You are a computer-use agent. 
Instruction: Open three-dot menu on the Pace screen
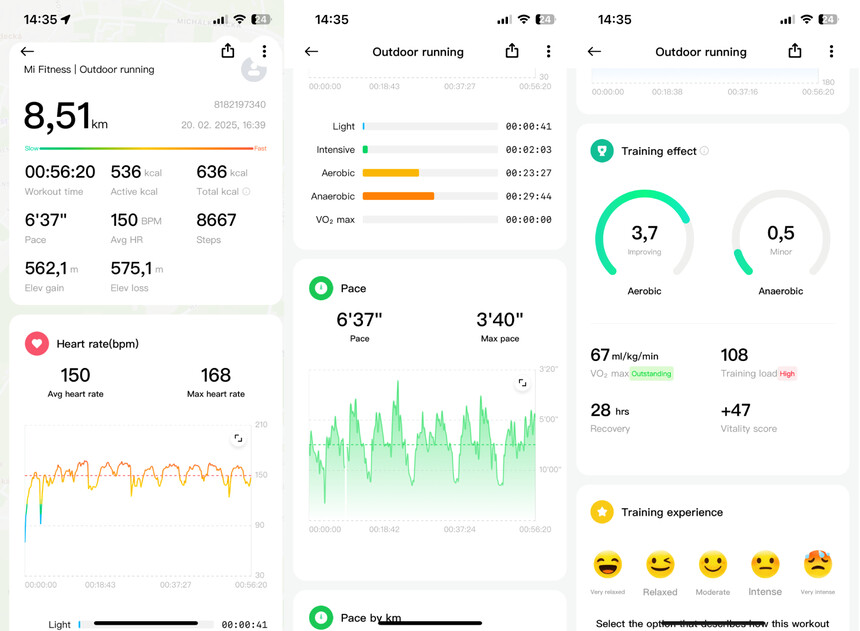pos(548,51)
